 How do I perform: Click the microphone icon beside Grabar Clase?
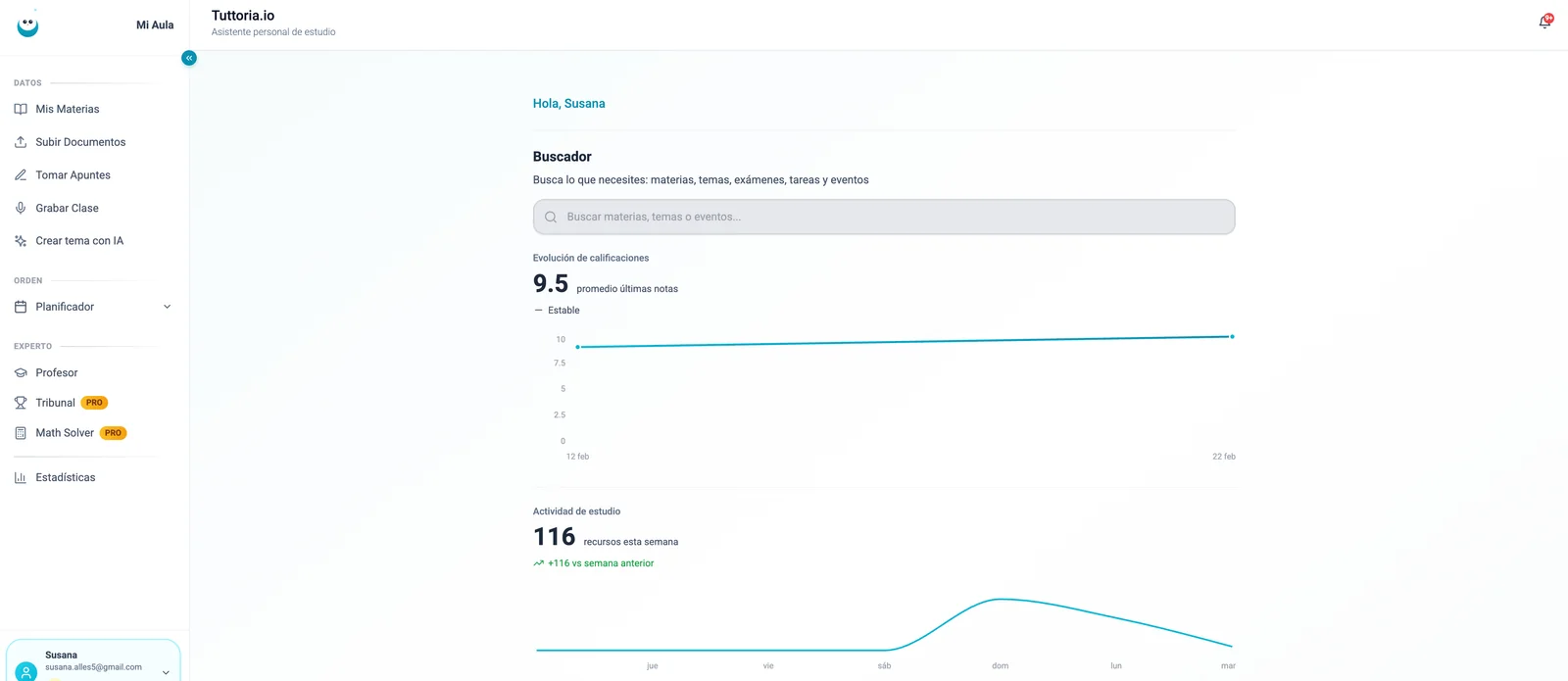coord(21,208)
